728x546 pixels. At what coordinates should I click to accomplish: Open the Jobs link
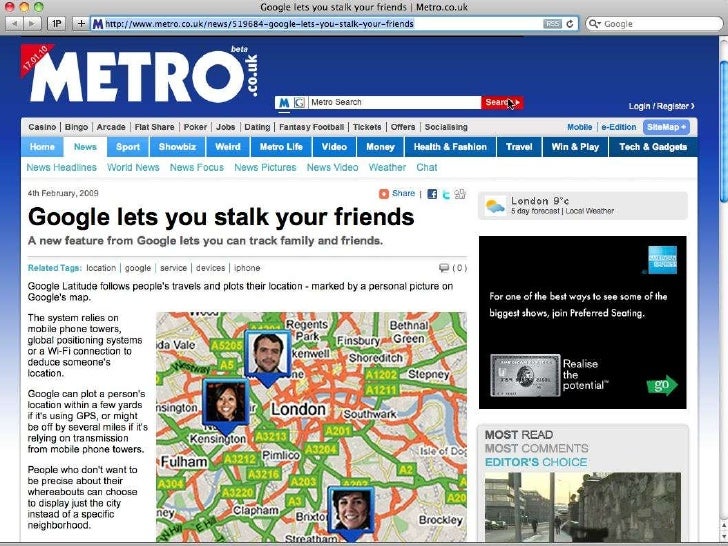(x=225, y=127)
